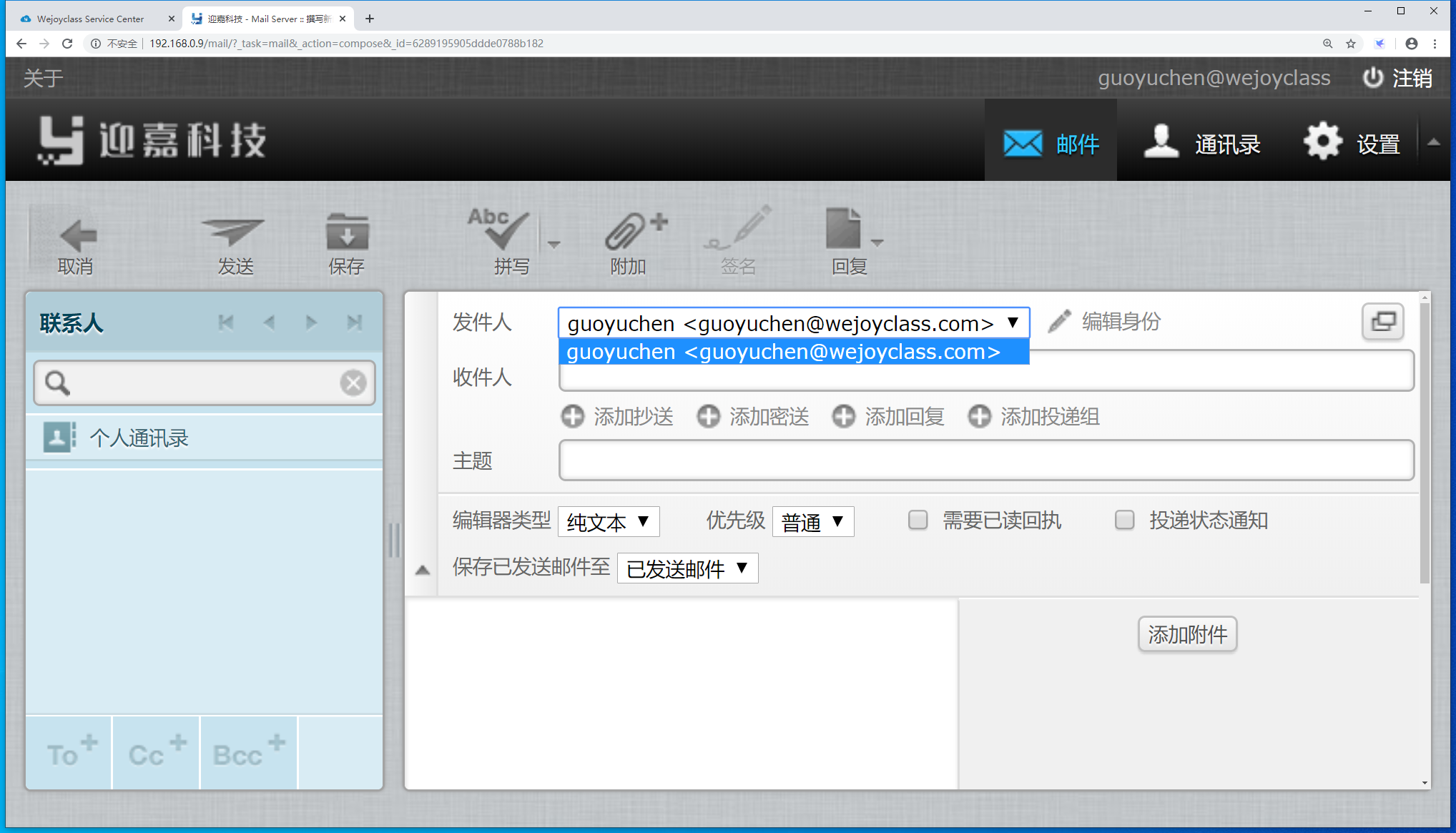Open the editor type 纯文本 dropdown

[x=609, y=522]
